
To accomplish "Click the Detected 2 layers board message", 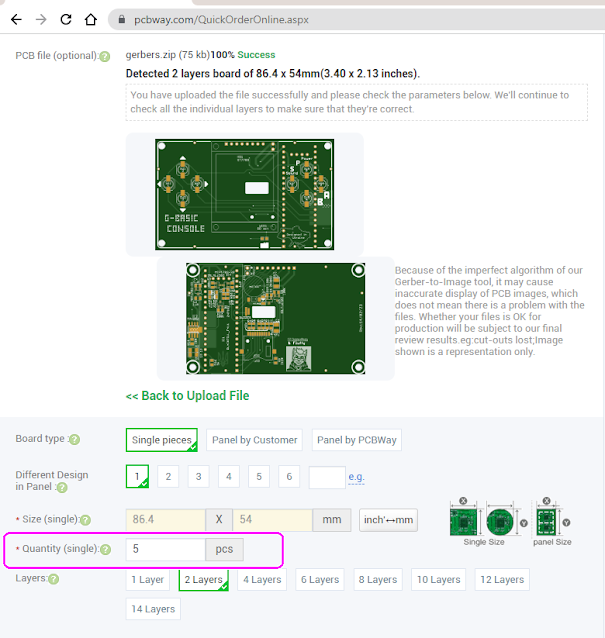I will (273, 74).
